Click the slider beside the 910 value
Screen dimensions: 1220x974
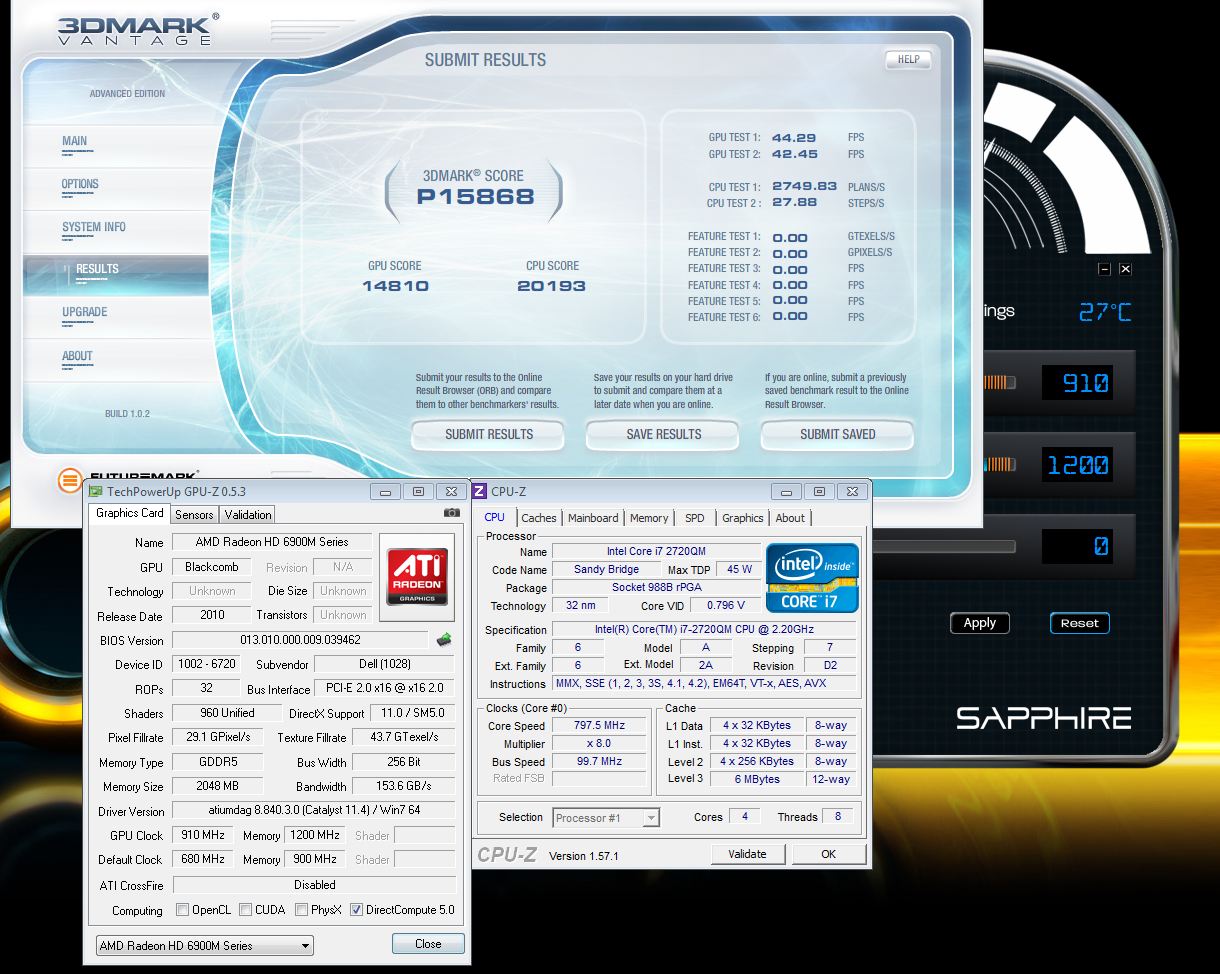point(999,382)
